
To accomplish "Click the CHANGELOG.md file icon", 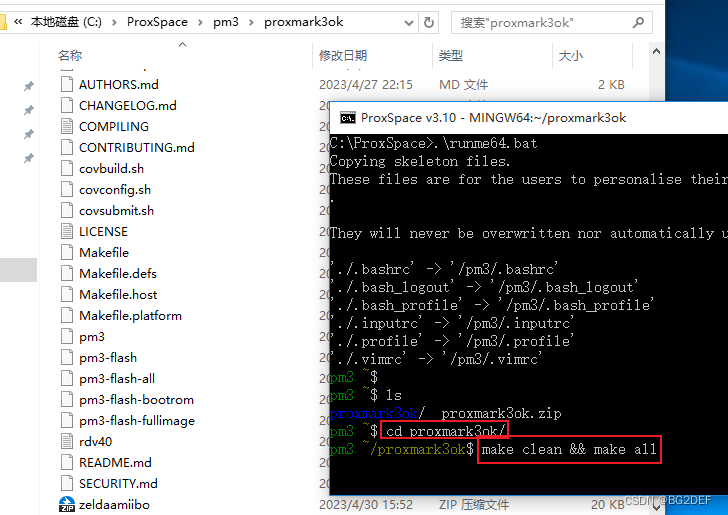I will (67, 105).
